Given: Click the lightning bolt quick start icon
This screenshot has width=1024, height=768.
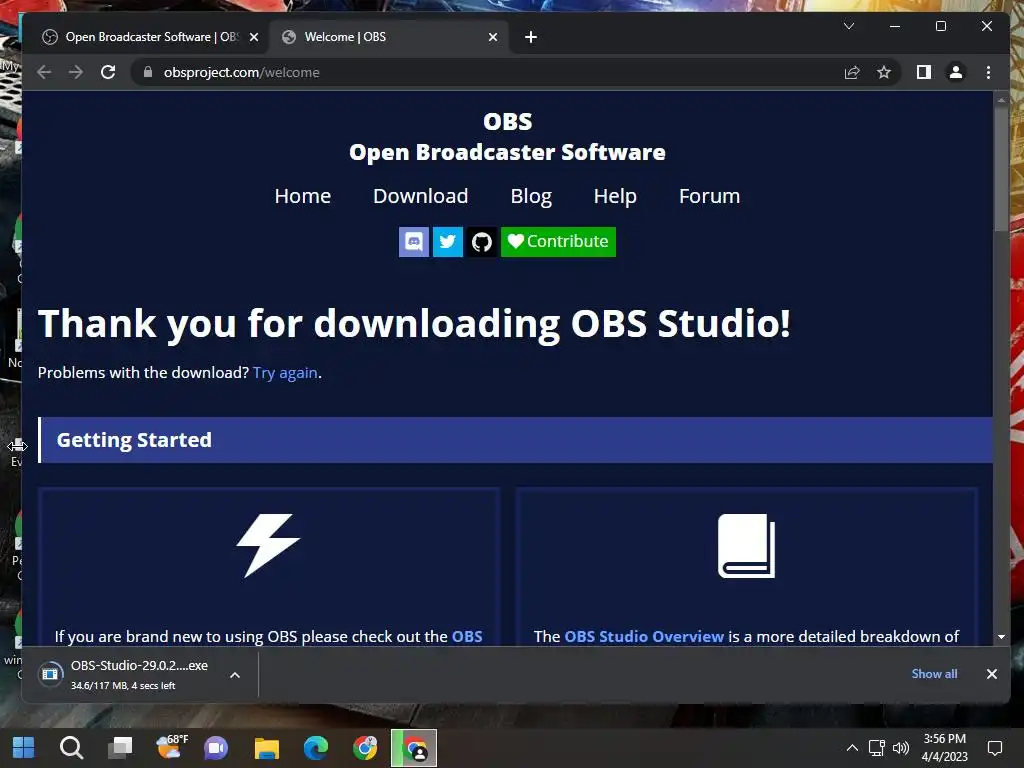Looking at the screenshot, I should tap(268, 546).
